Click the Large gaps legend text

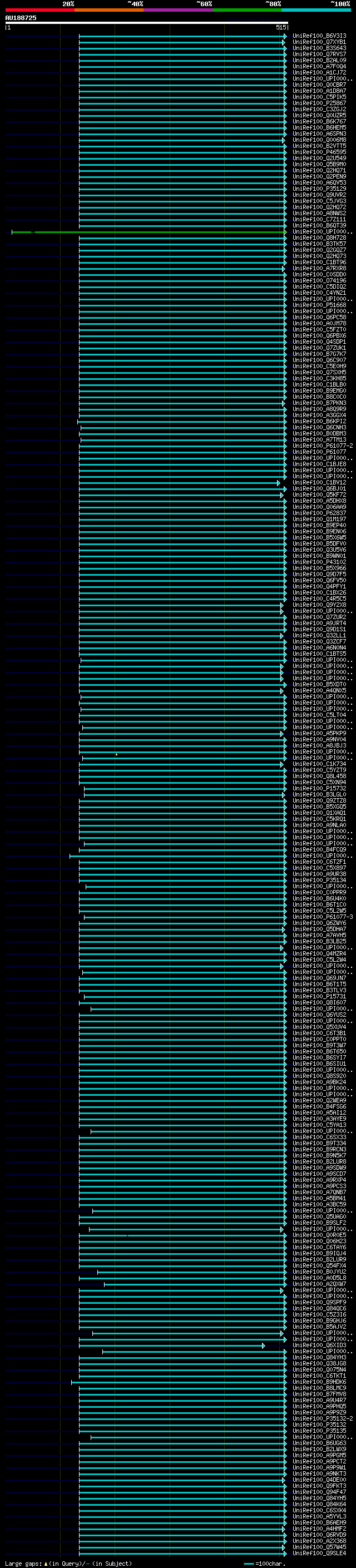[x=68, y=1563]
